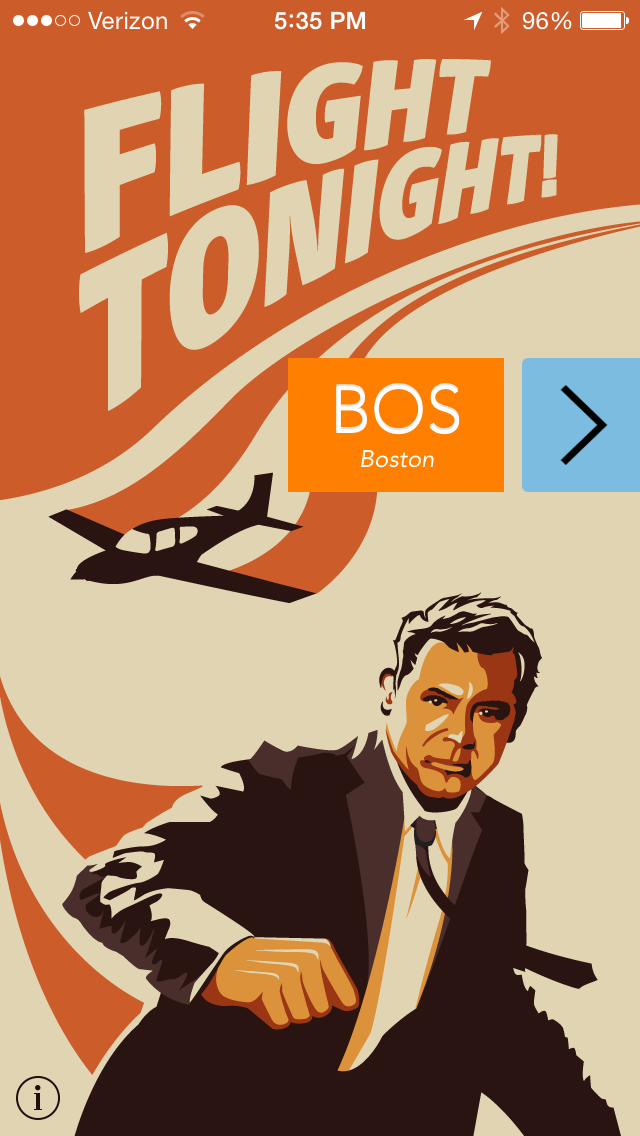Image resolution: width=640 pixels, height=1136 pixels.
Task: Tap the Bluetooth icon in status bar
Action: coord(501,20)
